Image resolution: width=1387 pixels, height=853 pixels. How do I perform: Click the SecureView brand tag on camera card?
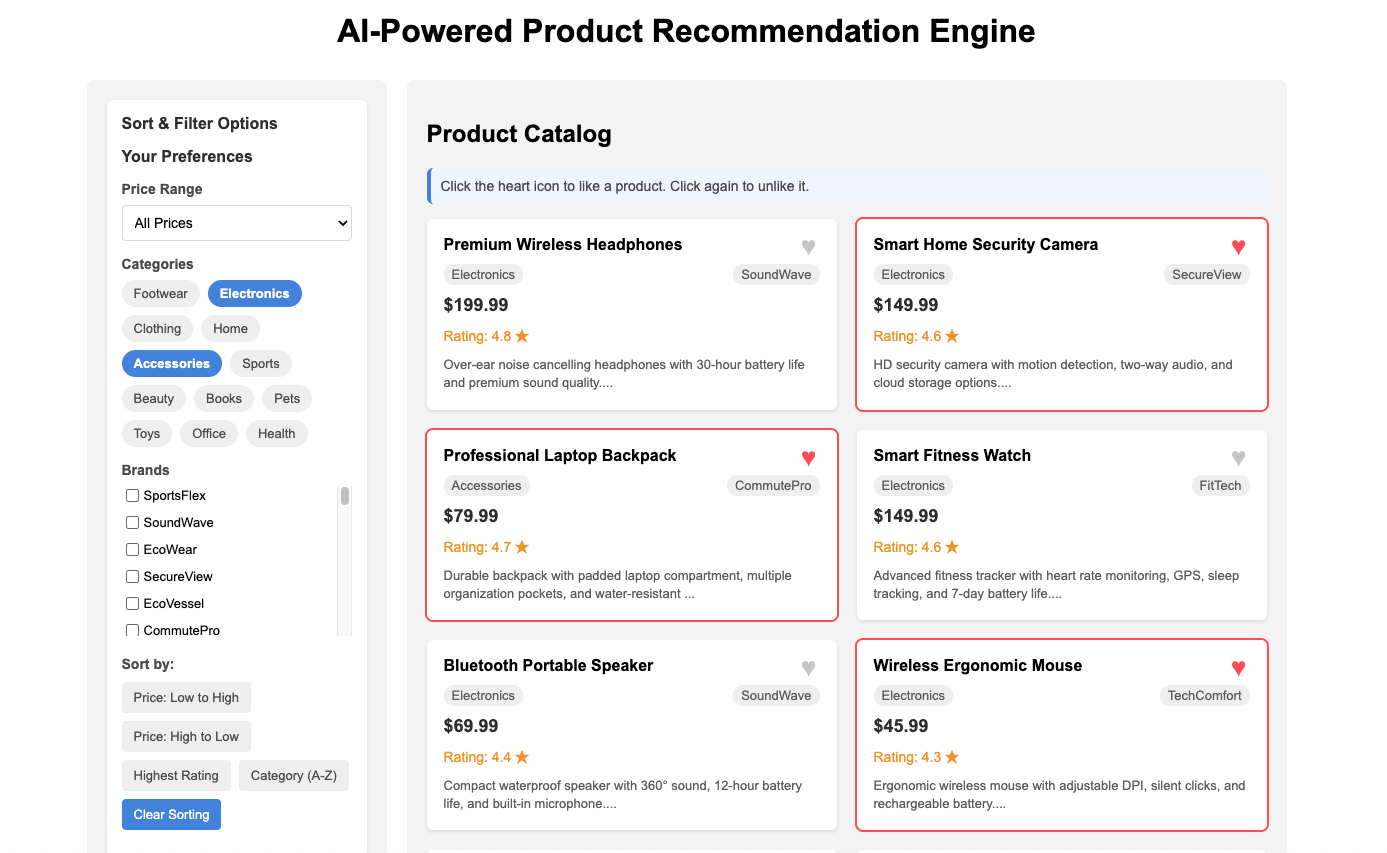coord(1207,274)
